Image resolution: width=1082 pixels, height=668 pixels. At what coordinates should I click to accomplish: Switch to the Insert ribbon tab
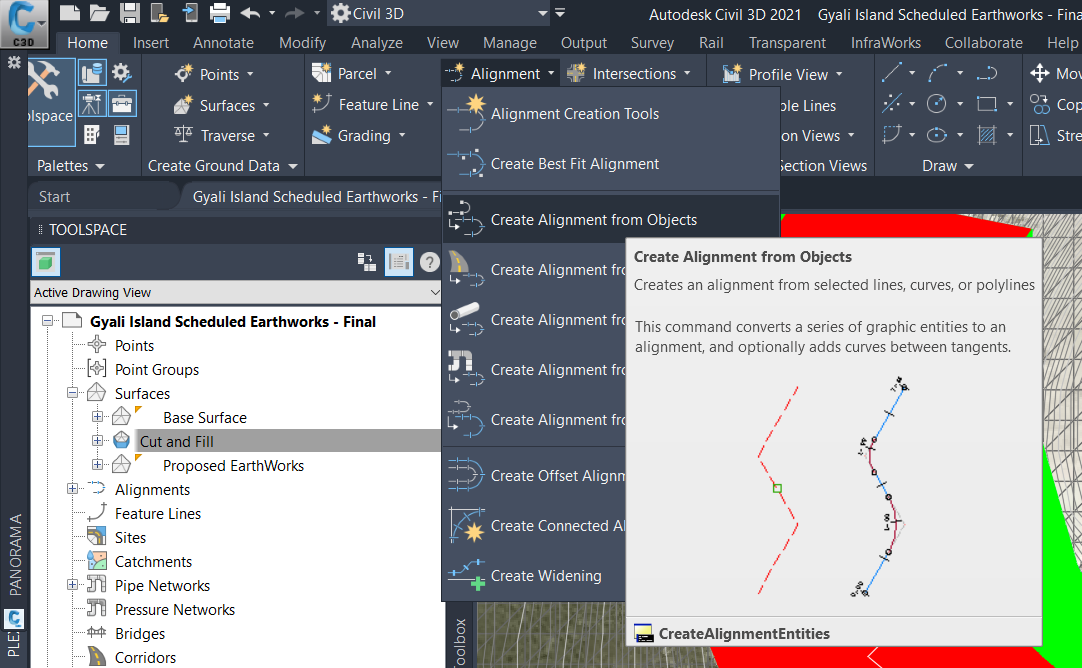point(150,43)
